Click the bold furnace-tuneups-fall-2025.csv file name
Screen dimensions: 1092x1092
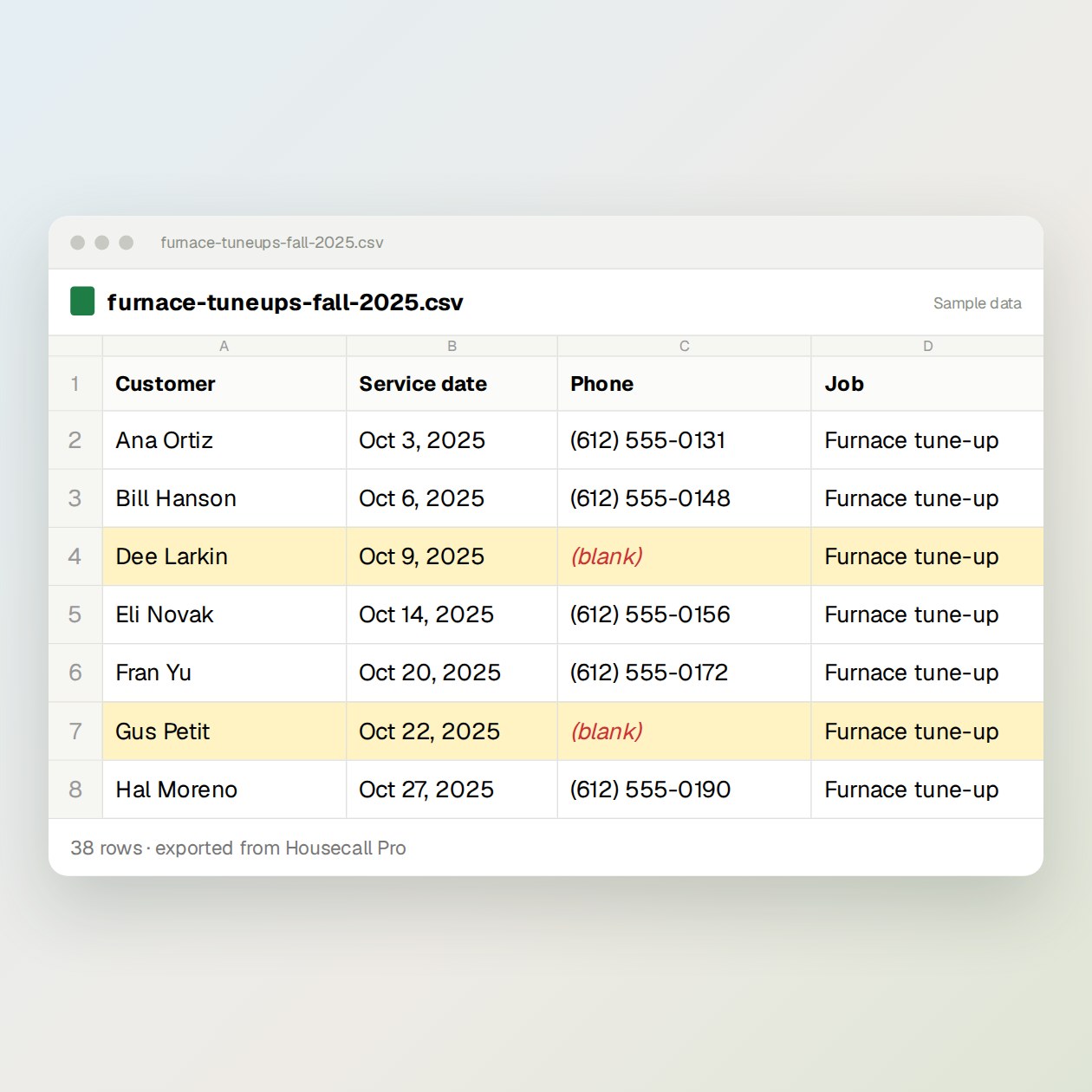[285, 302]
